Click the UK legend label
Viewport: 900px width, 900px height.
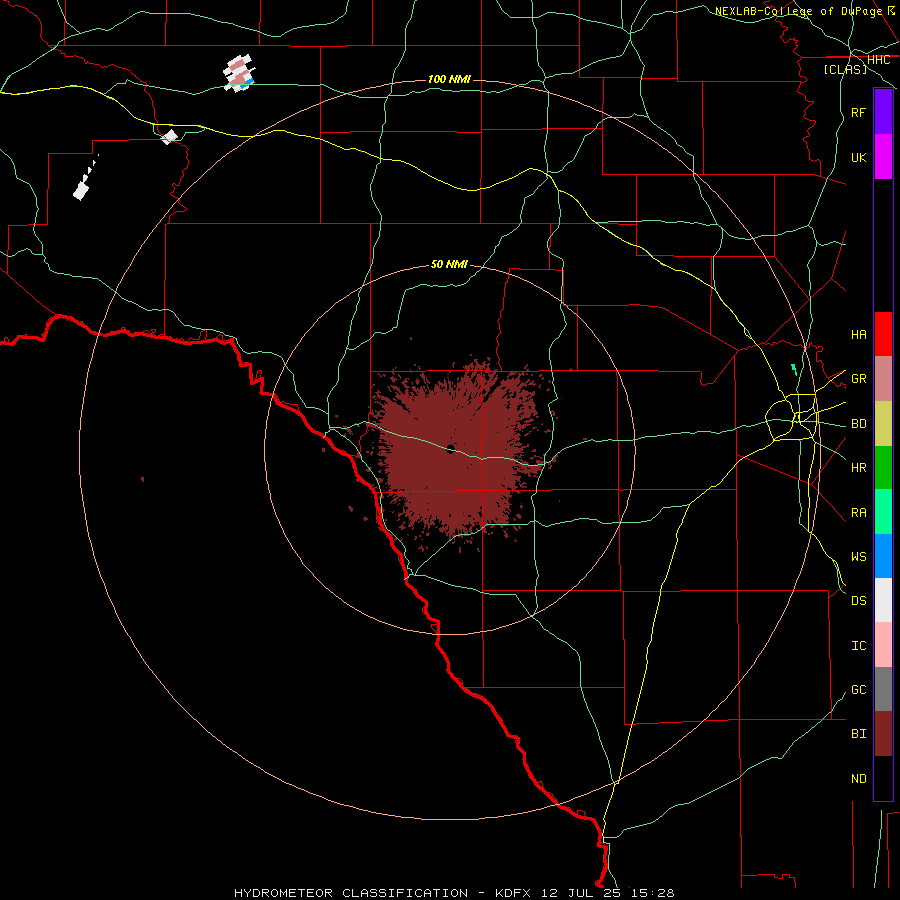click(x=858, y=157)
